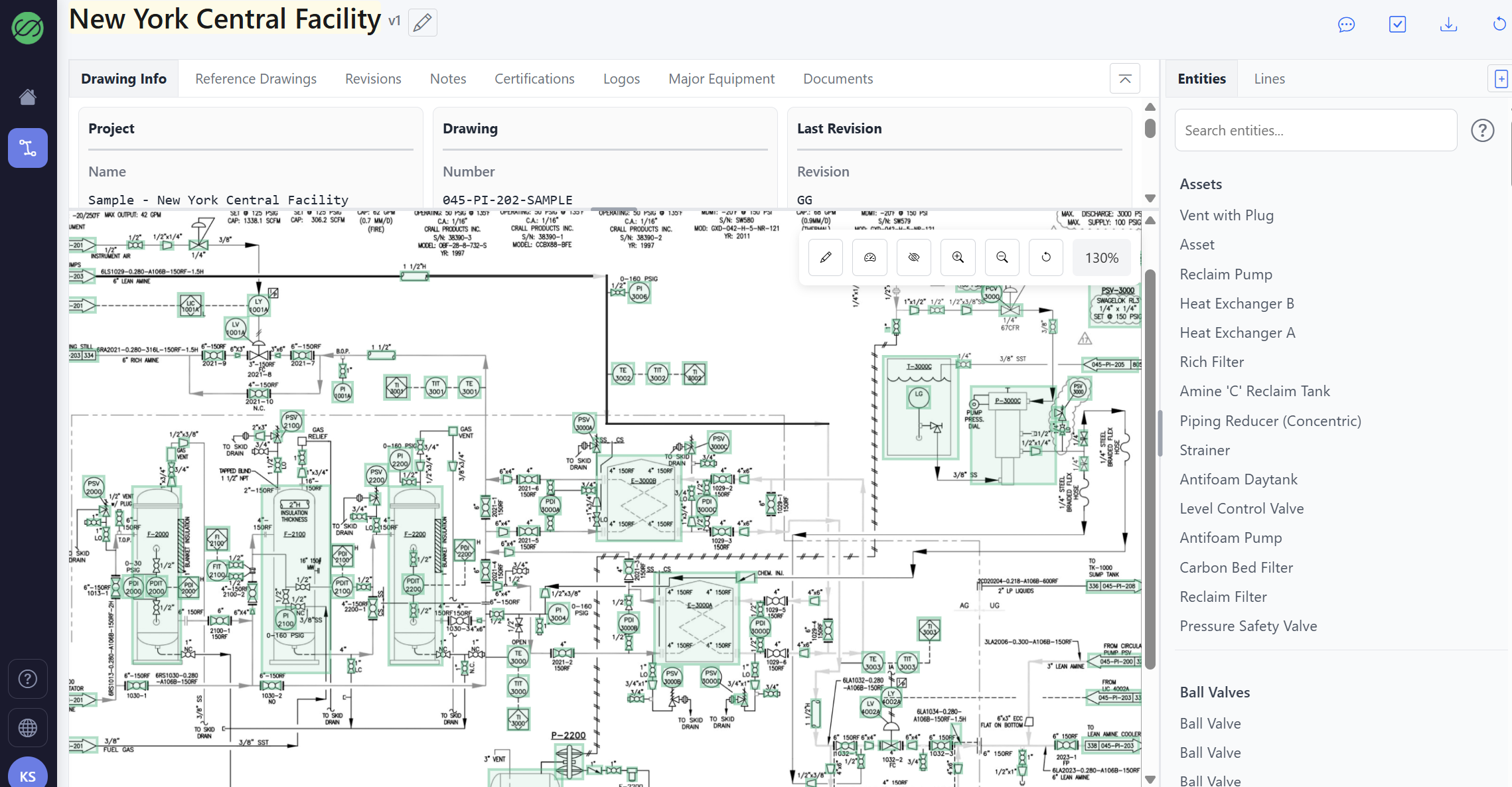Collapse the Assets section in the Entities panel
1512x787 pixels.
(x=1200, y=184)
